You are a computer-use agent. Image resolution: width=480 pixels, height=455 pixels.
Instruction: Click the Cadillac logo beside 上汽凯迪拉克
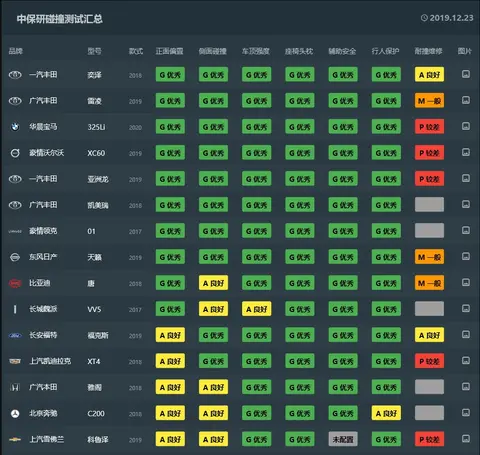point(15,361)
